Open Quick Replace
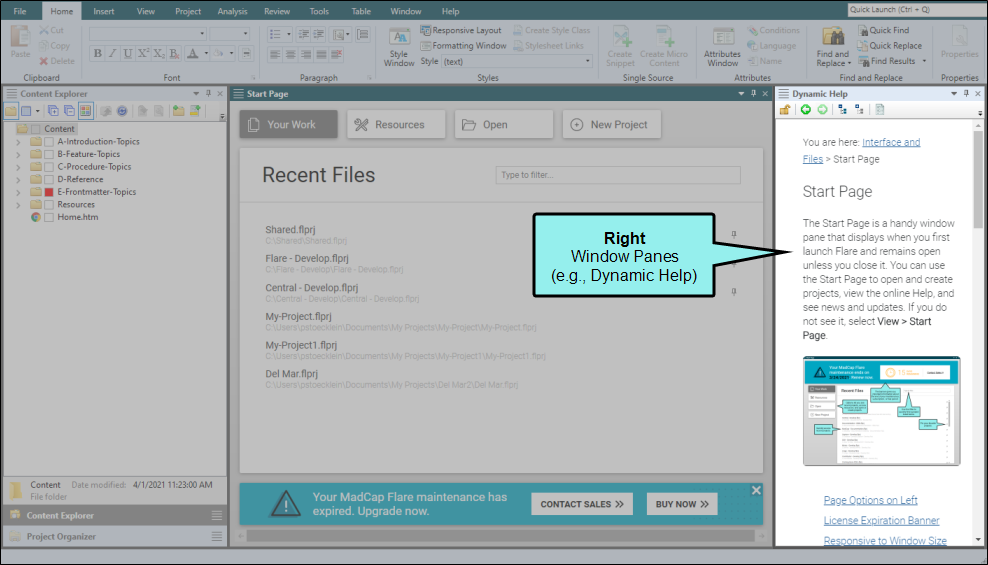 (890, 45)
